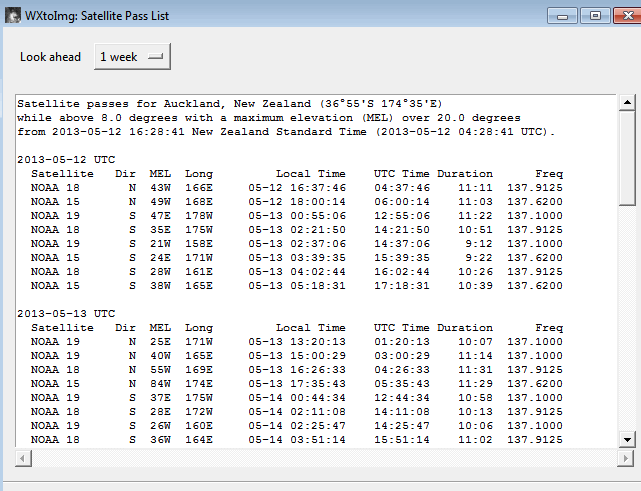Click the 'Look ahead' label
This screenshot has width=641, height=491.
click(x=50, y=57)
